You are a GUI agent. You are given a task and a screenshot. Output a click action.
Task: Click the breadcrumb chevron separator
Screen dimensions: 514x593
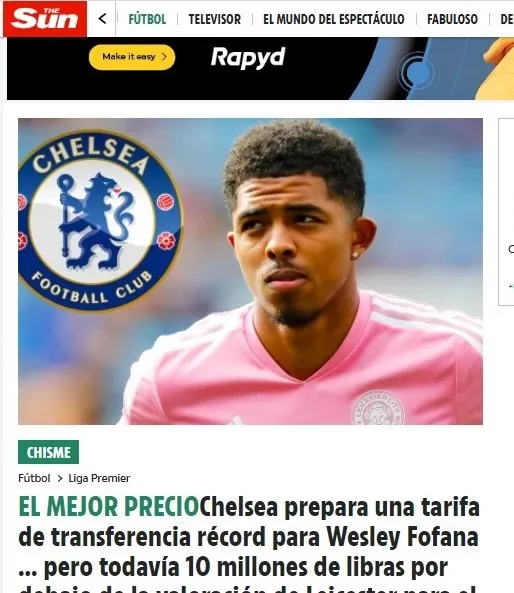[60, 479]
